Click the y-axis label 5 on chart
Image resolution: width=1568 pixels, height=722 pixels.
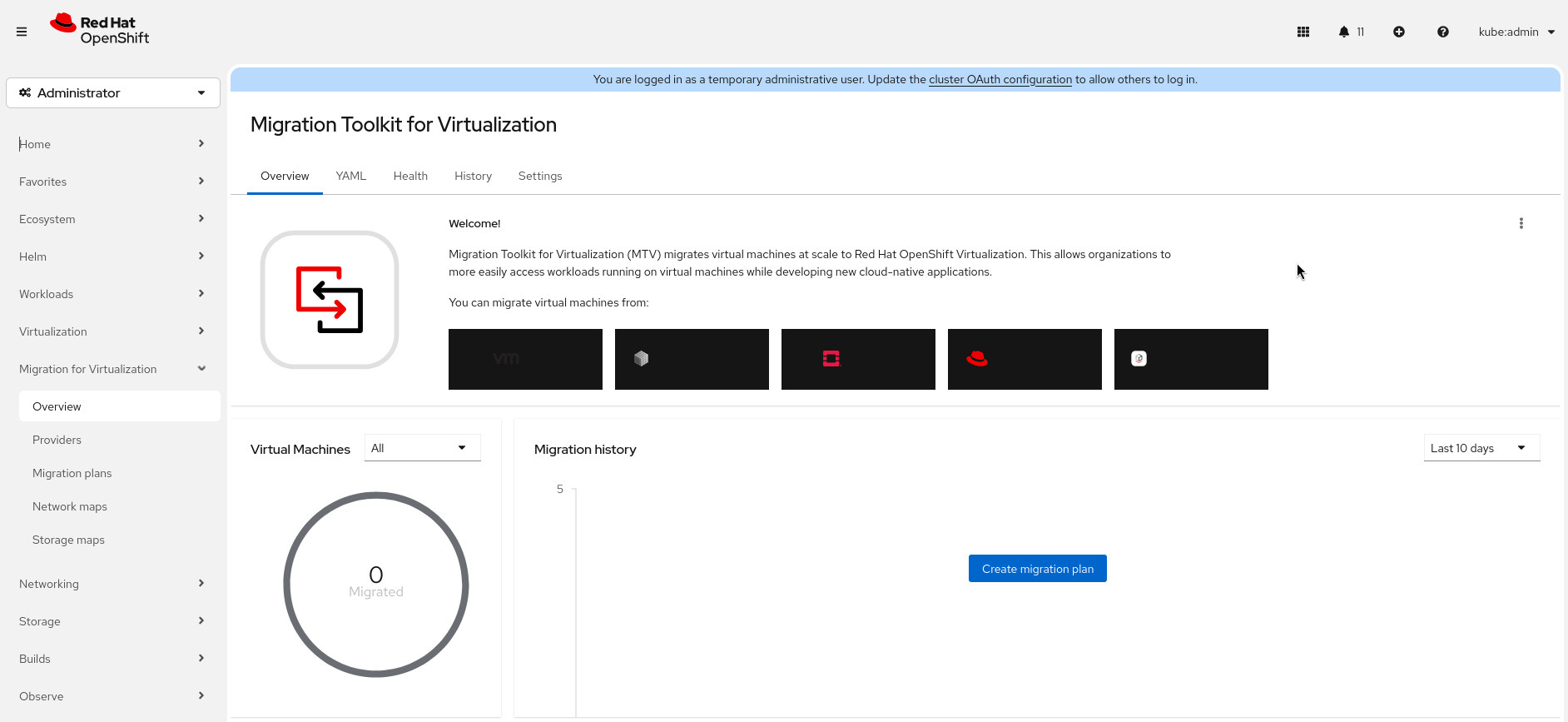[560, 489]
